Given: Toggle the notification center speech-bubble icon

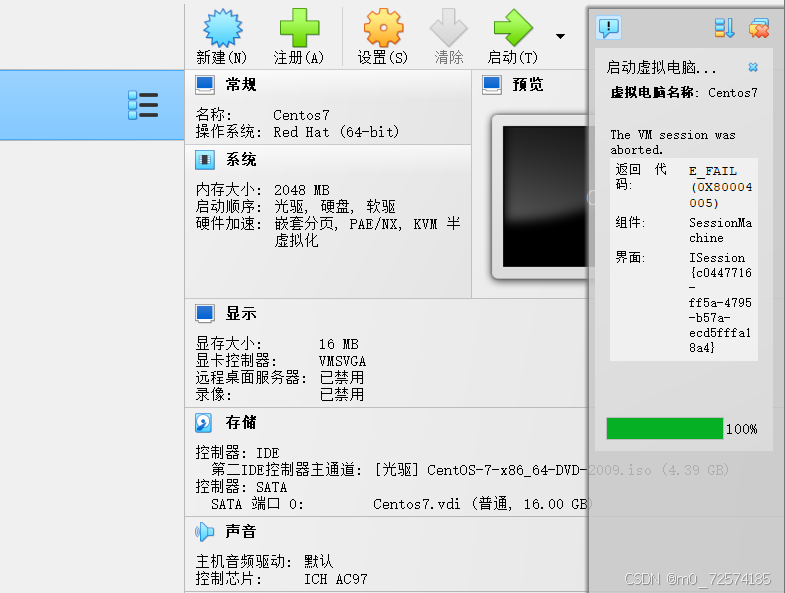Looking at the screenshot, I should (x=609, y=27).
